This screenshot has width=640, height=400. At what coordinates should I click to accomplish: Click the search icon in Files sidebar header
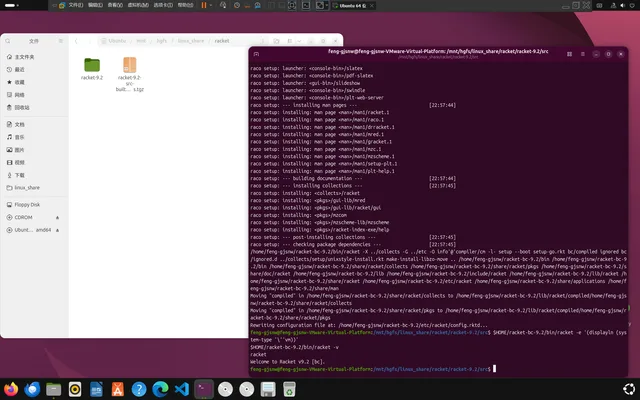point(8,41)
